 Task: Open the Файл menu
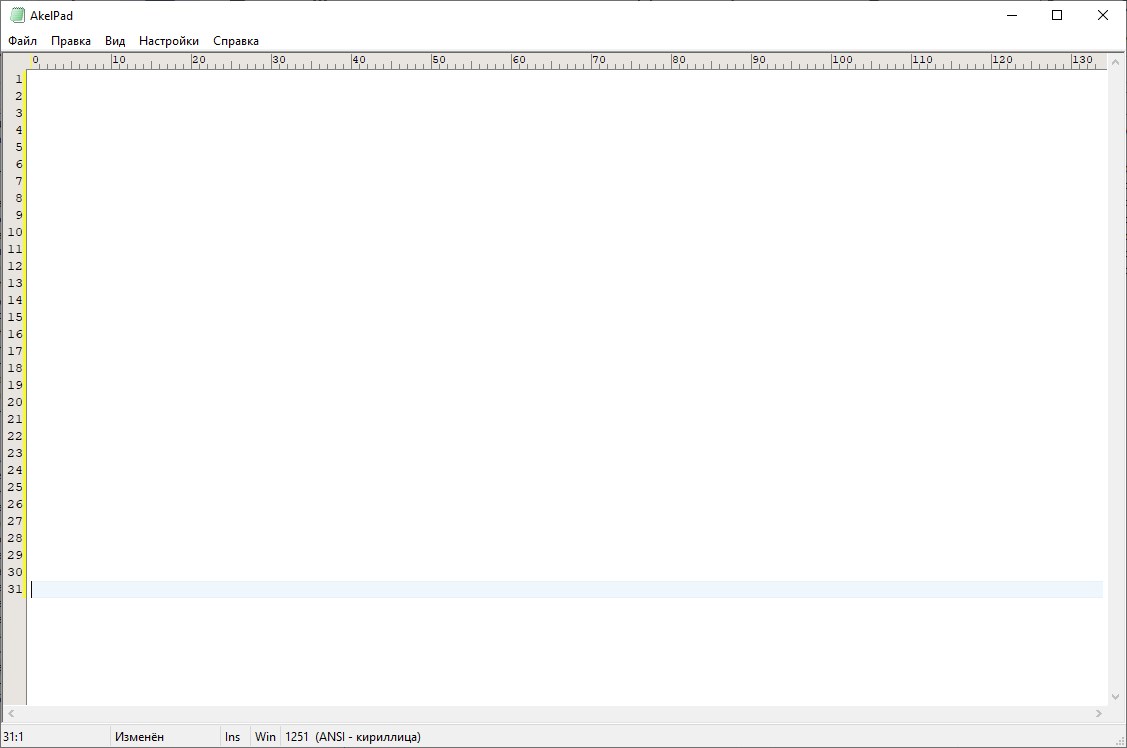[x=22, y=41]
